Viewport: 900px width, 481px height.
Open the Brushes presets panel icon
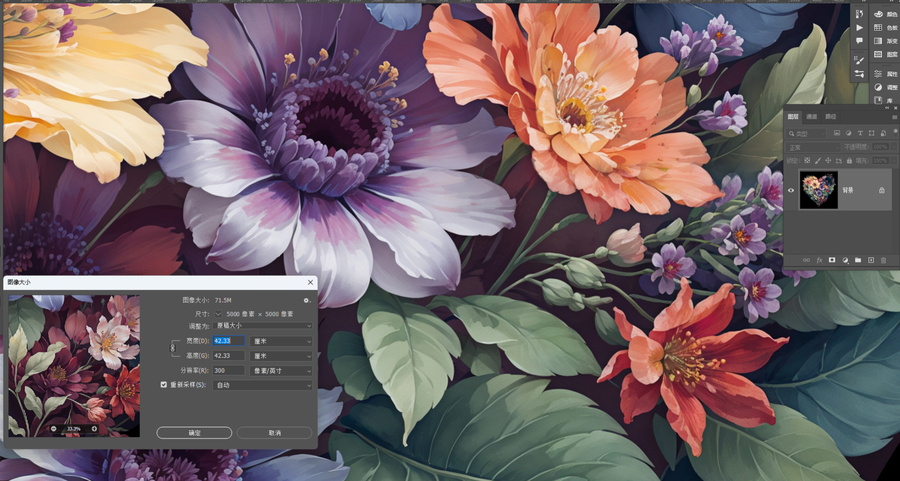[x=859, y=73]
